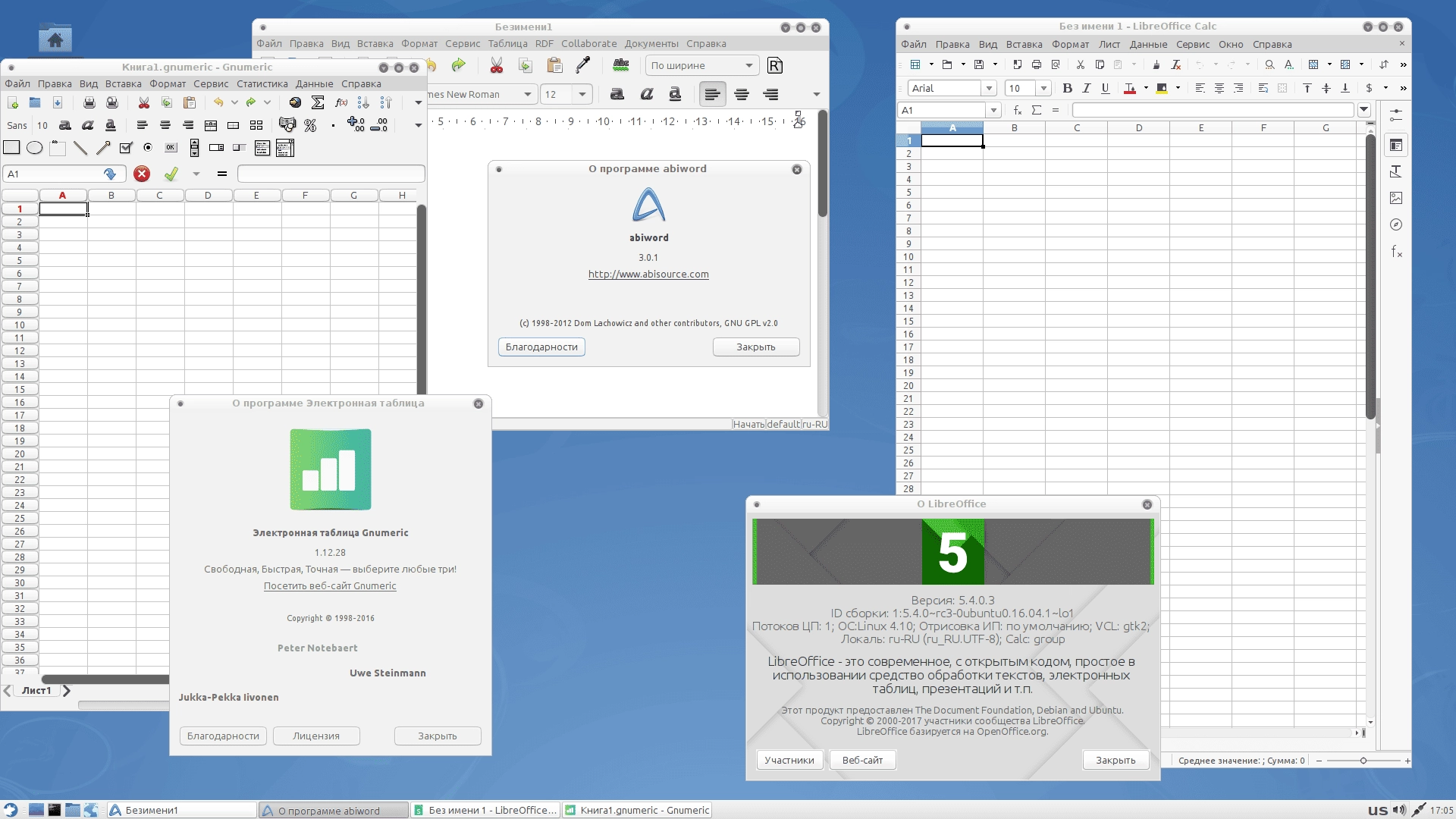Cancel cell edit with red X in Gnumeric
The height and width of the screenshot is (819, 1456).
[x=142, y=174]
